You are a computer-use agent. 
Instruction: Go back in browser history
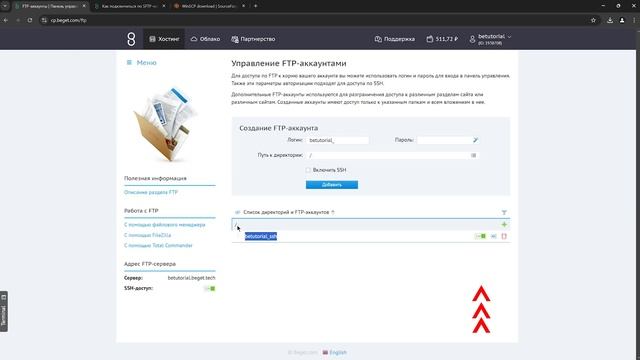6,20
